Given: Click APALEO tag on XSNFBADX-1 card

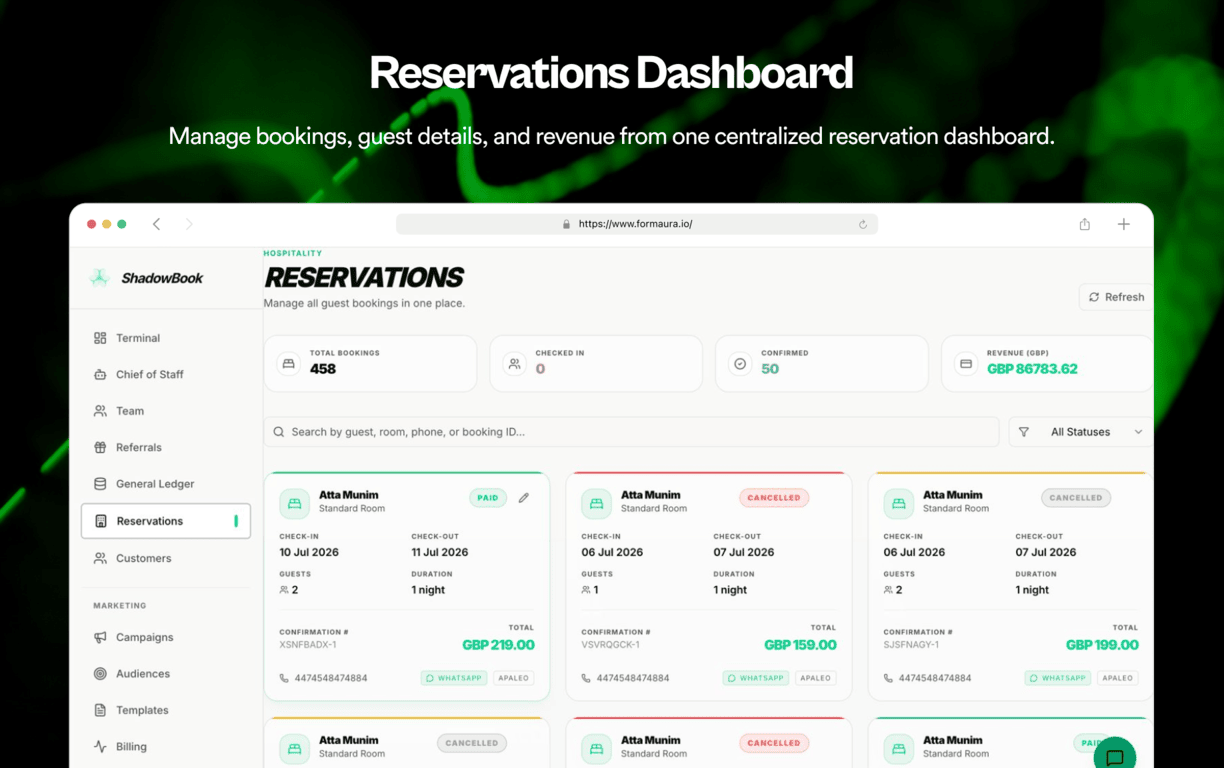Looking at the screenshot, I should (x=514, y=678).
